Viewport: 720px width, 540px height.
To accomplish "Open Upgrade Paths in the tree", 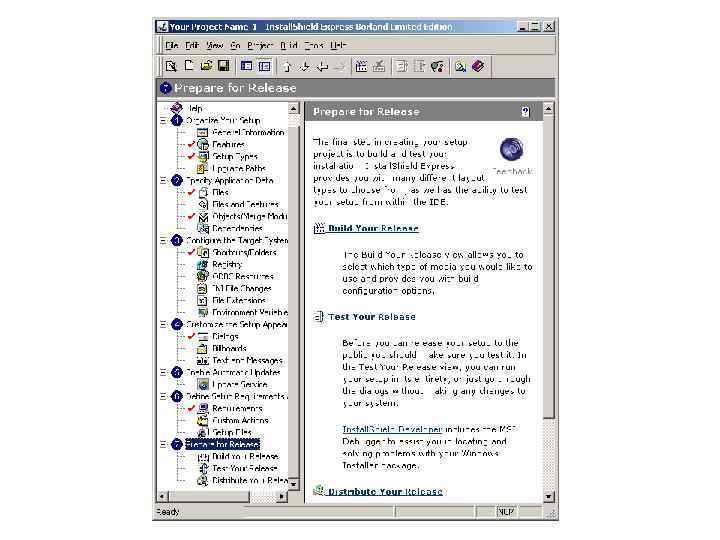I will click(x=239, y=168).
